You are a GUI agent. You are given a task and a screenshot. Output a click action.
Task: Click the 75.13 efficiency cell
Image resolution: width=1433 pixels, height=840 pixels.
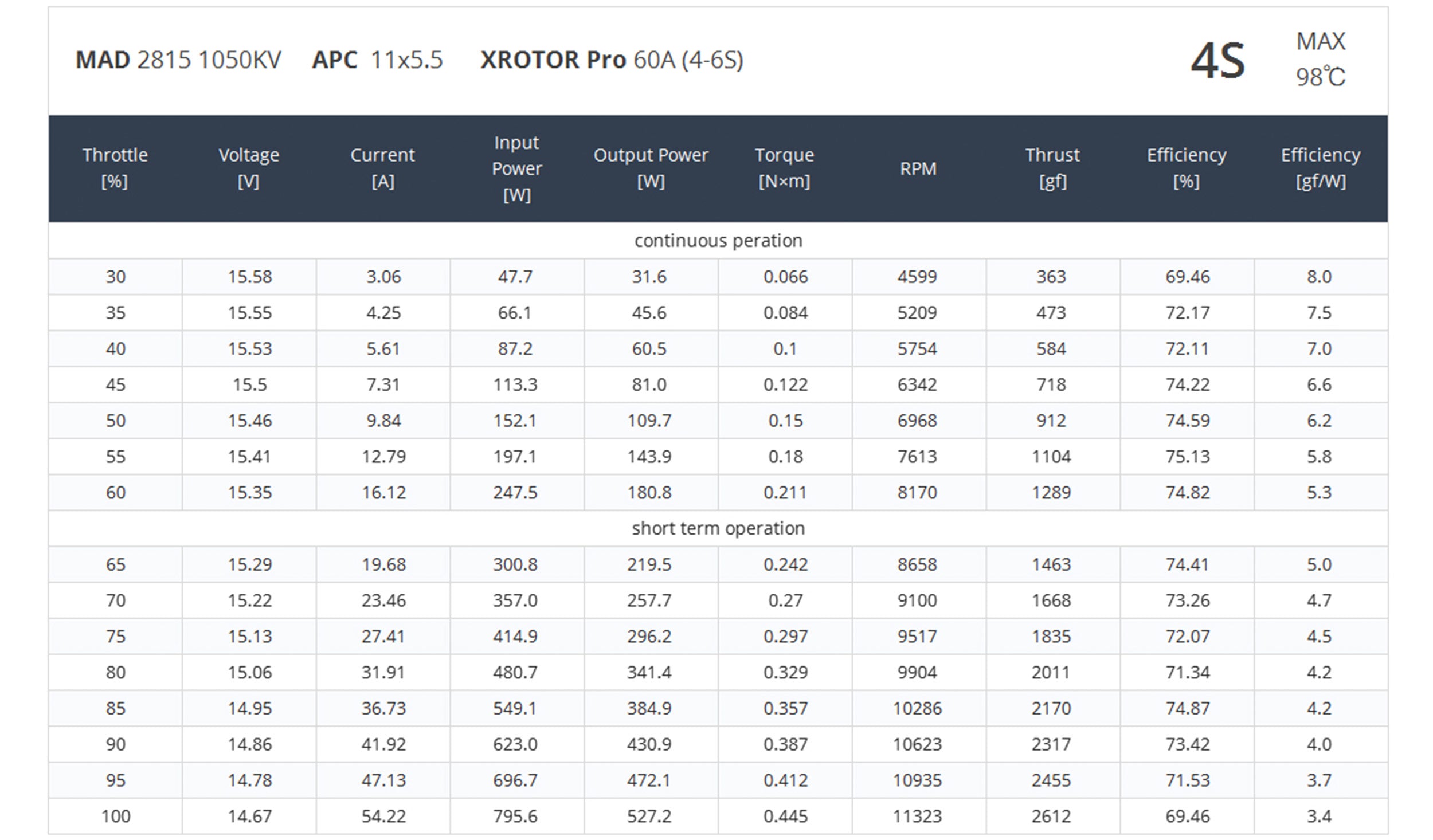point(1187,457)
